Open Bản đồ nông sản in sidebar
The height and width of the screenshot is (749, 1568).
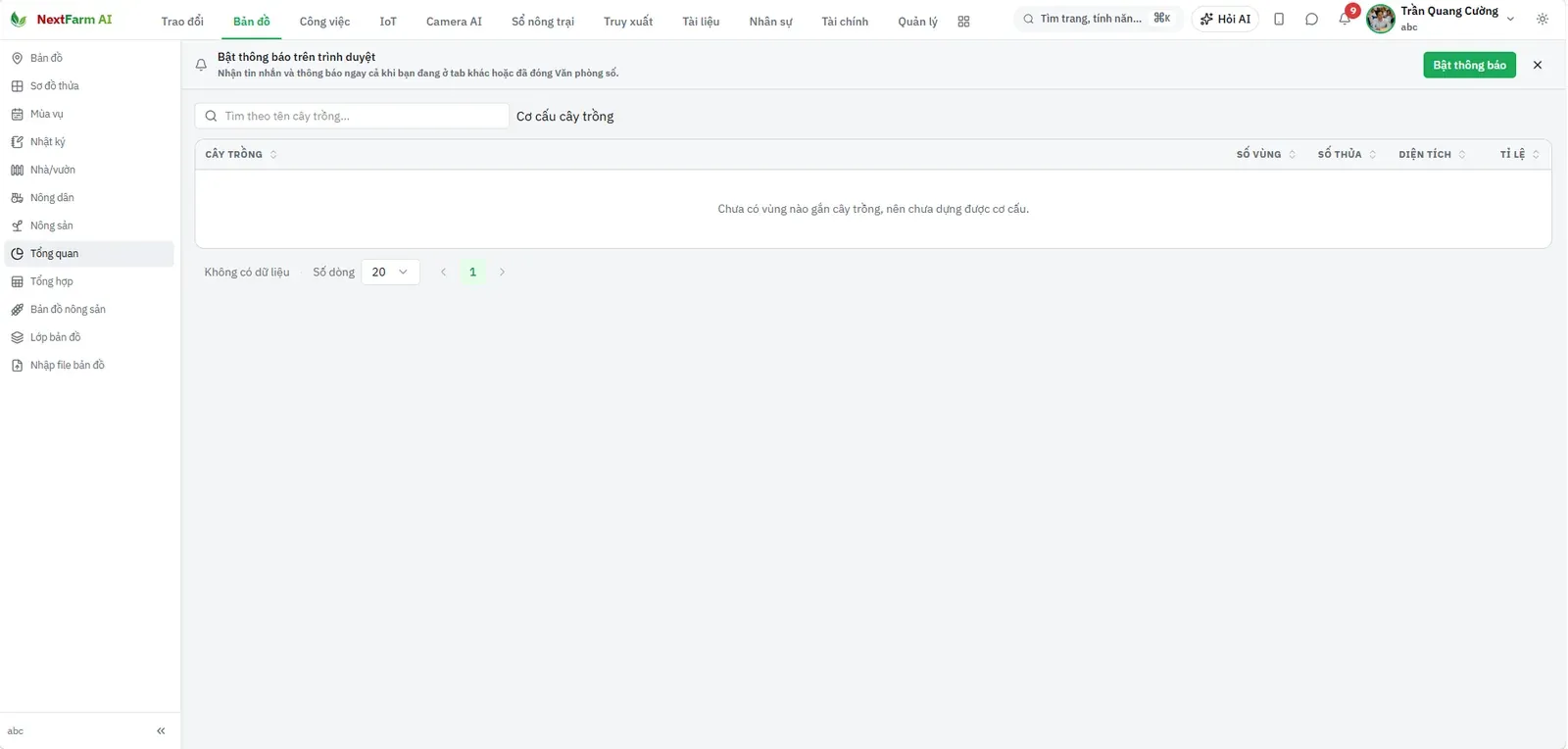coord(89,310)
